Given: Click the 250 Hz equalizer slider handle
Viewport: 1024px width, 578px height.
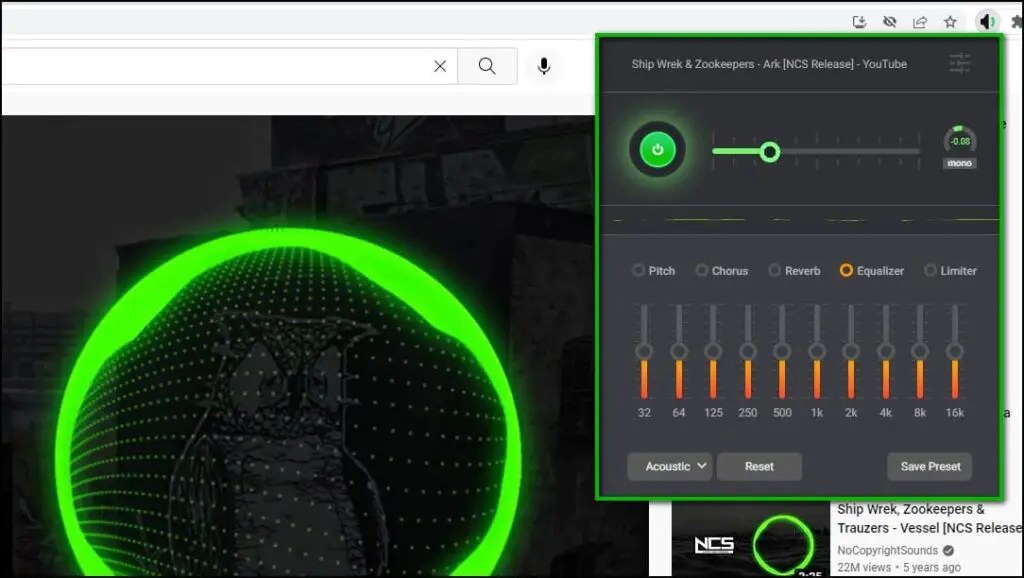Looking at the screenshot, I should pyautogui.click(x=748, y=351).
